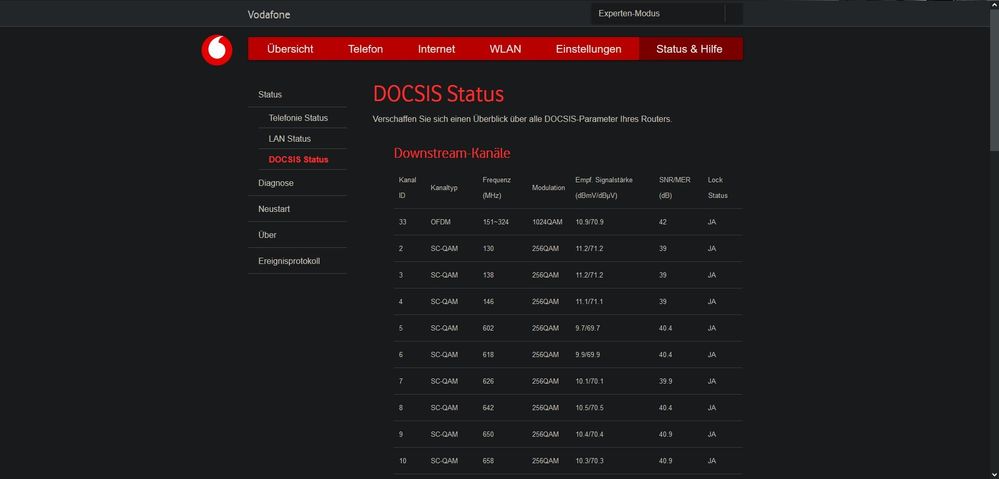Click the SNR/MER (dB) column header
999x479 pixels.
pos(675,188)
